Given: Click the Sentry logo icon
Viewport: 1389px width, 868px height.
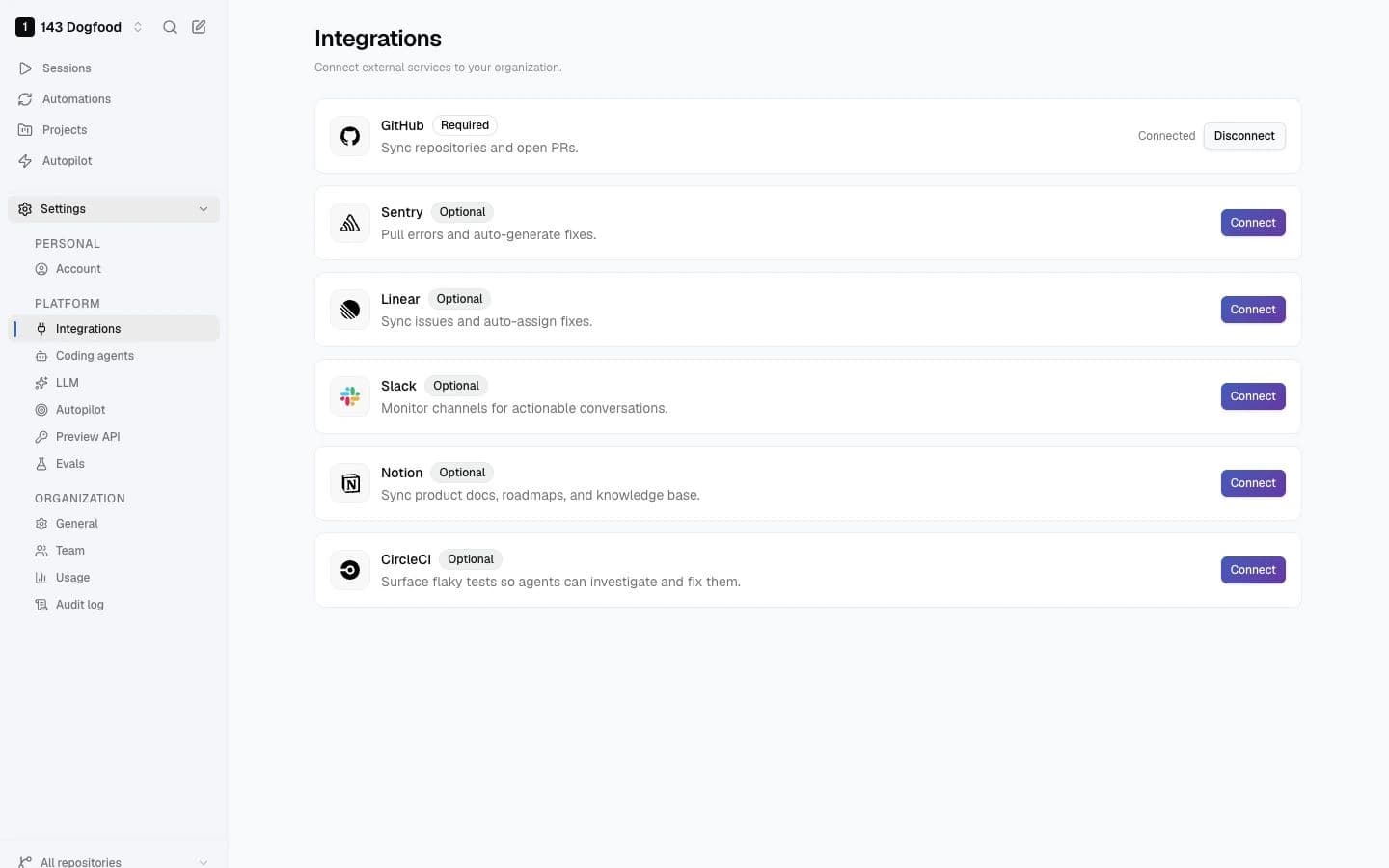Looking at the screenshot, I should [x=350, y=223].
